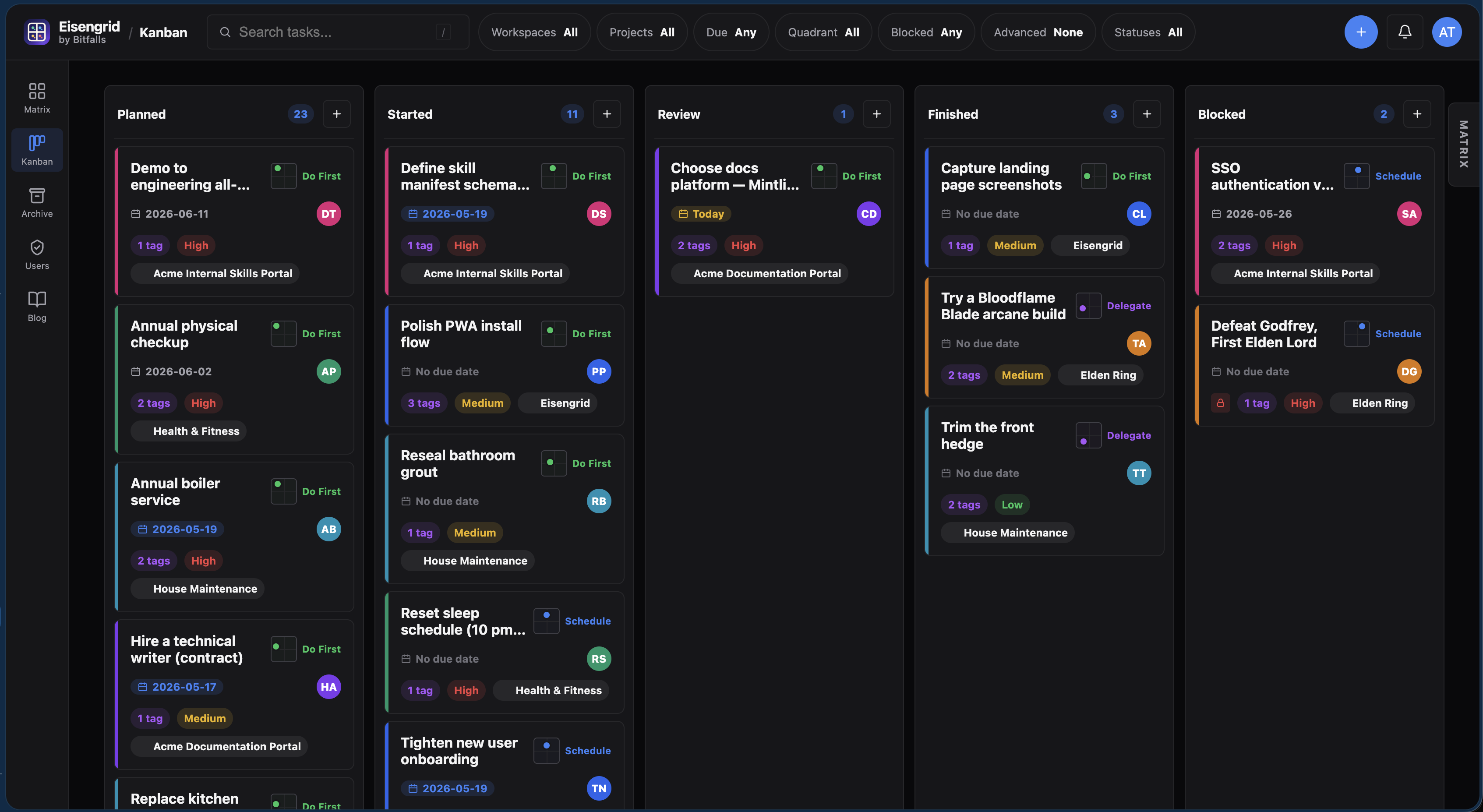Click the Planned column count badge 23

pos(300,114)
